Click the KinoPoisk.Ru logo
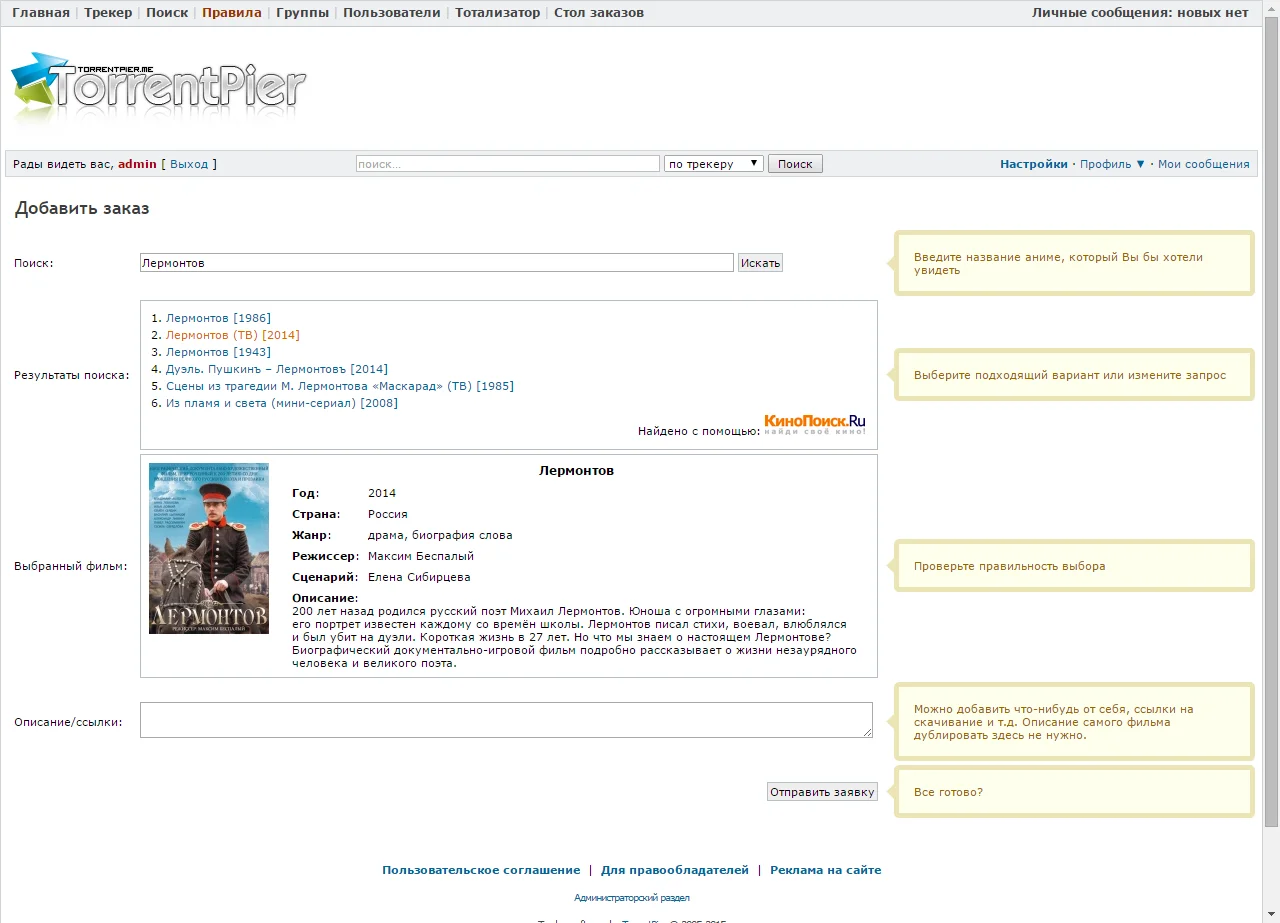Image resolution: width=1280 pixels, height=923 pixels. 815,425
